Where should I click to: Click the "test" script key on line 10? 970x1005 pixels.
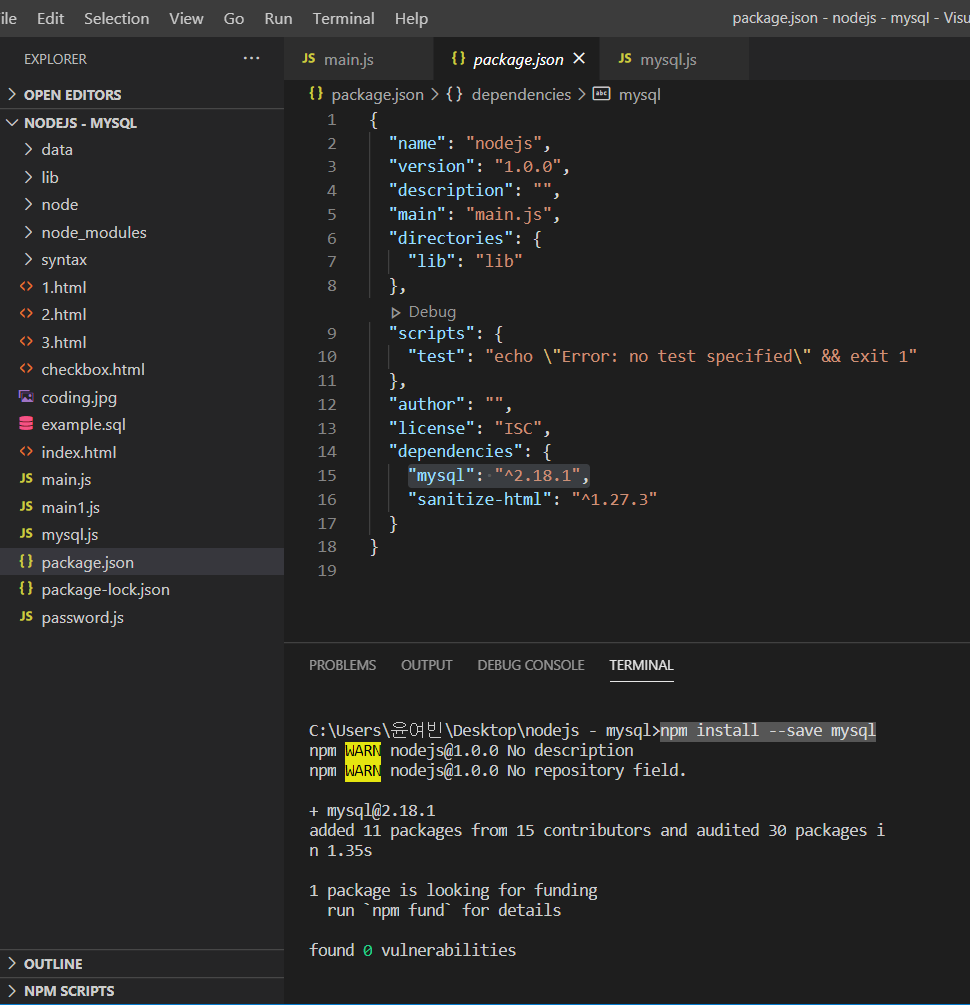[436, 356]
